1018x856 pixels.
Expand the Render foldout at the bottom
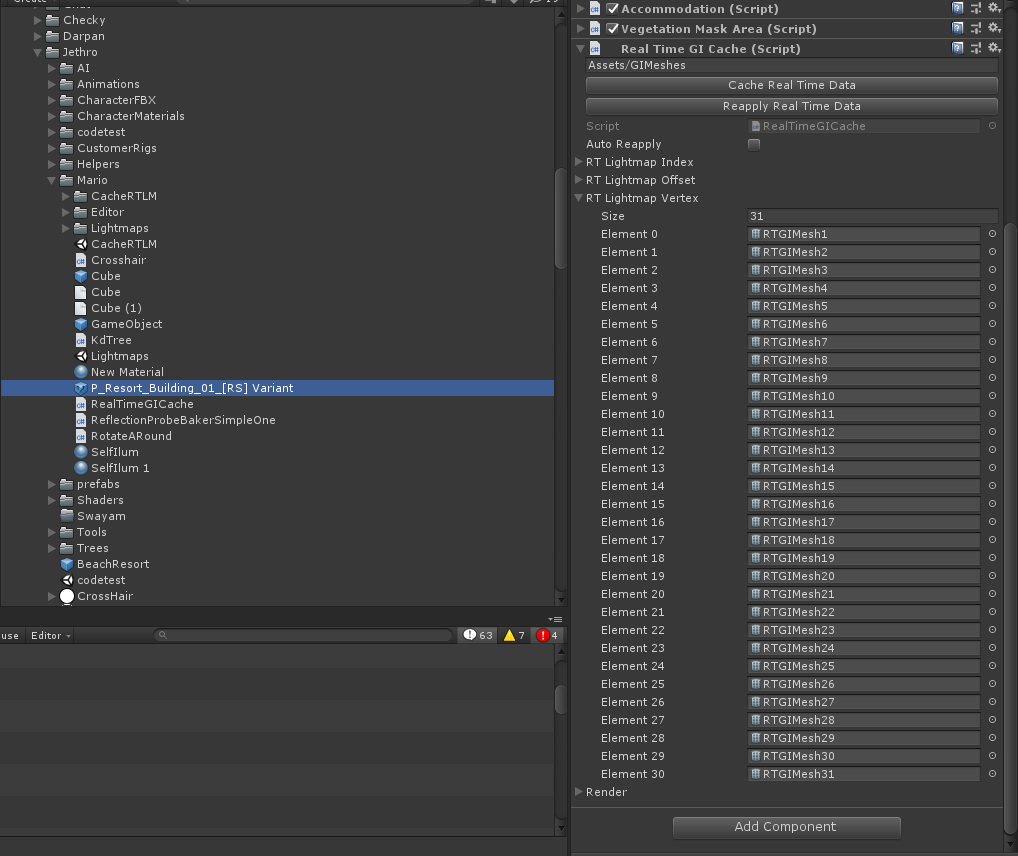[x=579, y=792]
